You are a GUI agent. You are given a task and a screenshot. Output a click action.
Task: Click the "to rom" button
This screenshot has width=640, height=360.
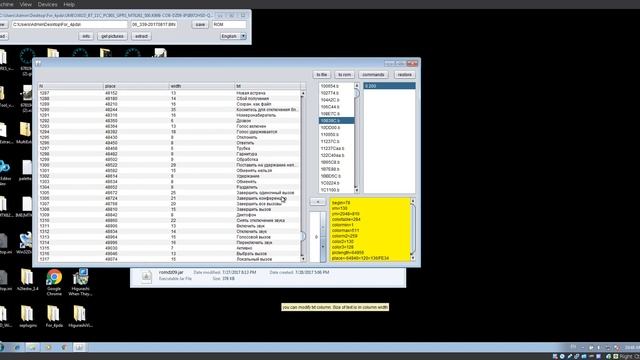[x=344, y=75]
